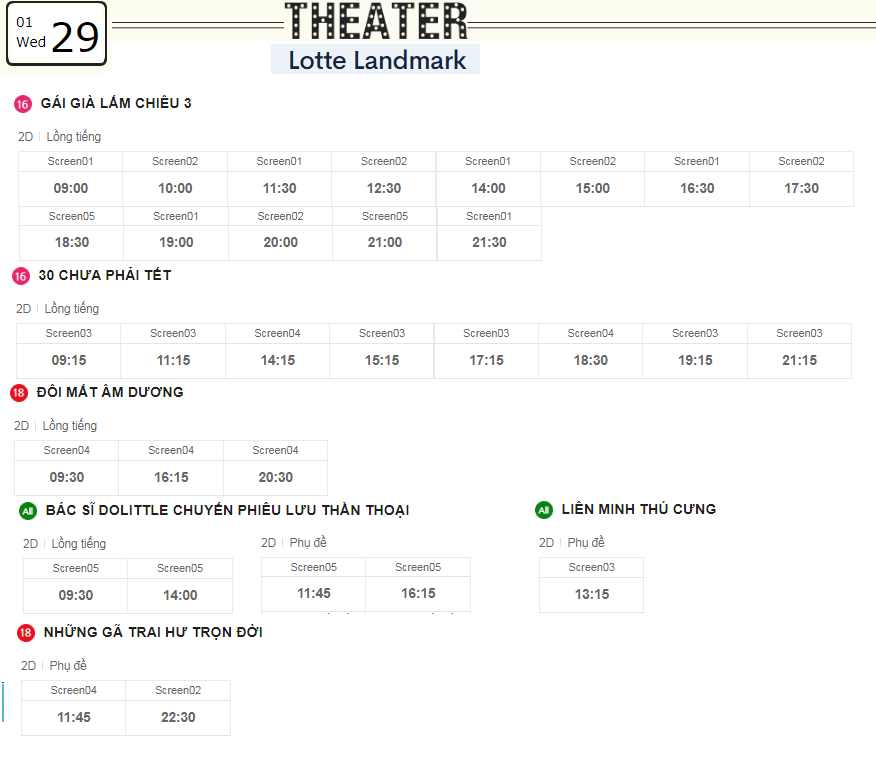Open the Đôi Mắt Âm Dương movie title

point(110,392)
